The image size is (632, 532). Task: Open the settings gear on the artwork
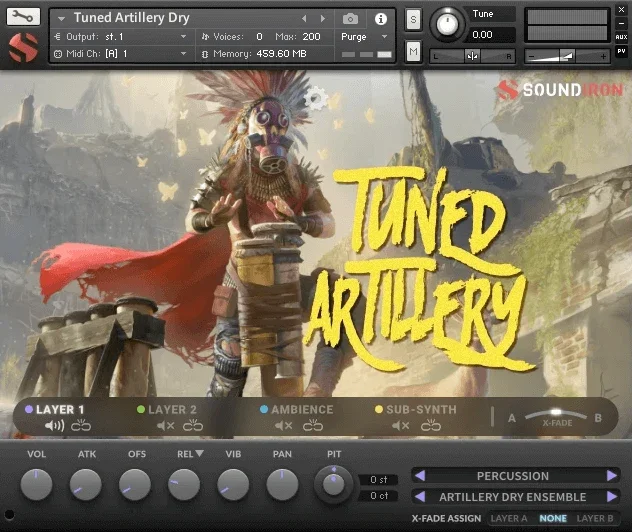pos(316,98)
